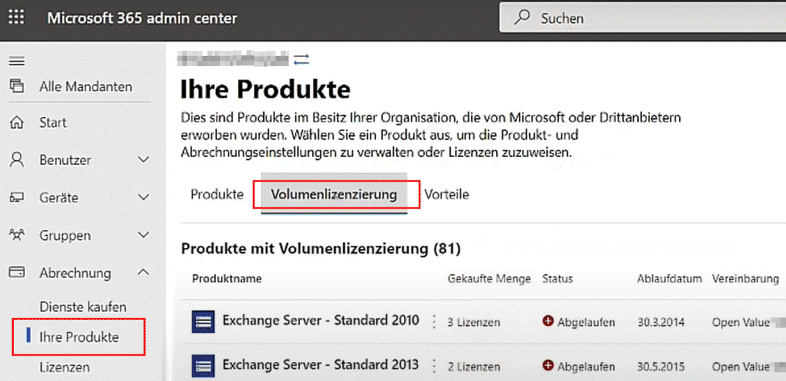Image resolution: width=786 pixels, height=381 pixels.
Task: Click the 2 Lizenzen cell
Action: 473,366
